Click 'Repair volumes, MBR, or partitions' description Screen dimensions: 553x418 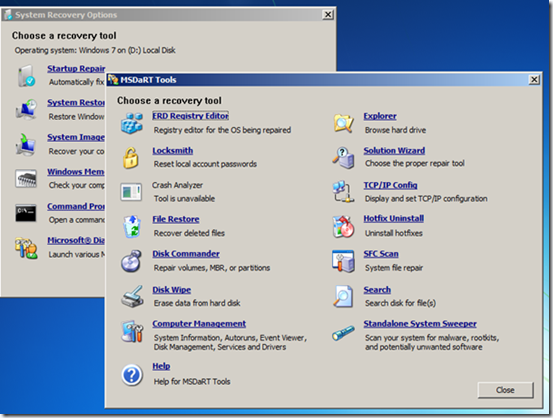(x=212, y=268)
